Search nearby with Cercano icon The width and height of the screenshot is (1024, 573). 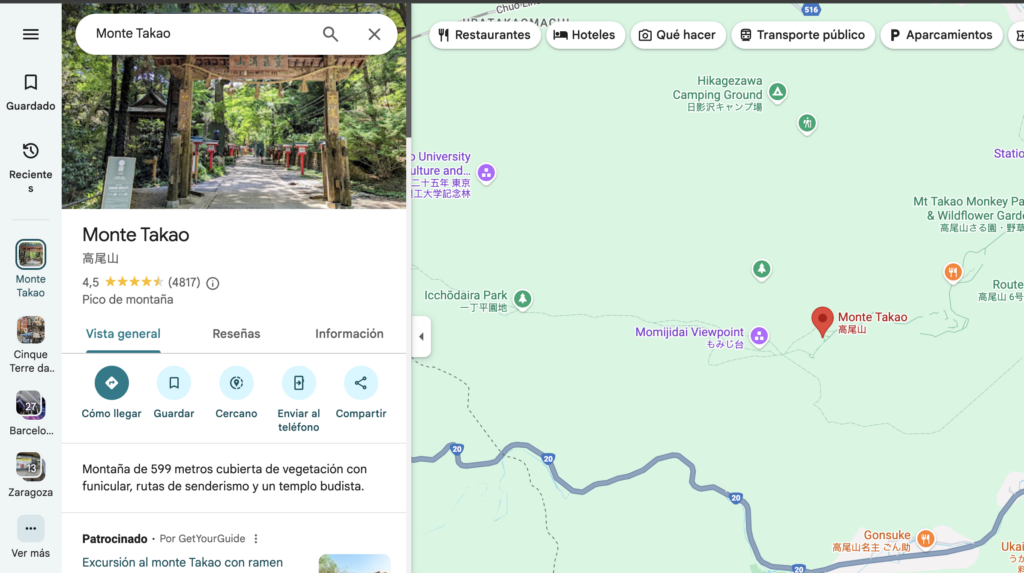236,383
